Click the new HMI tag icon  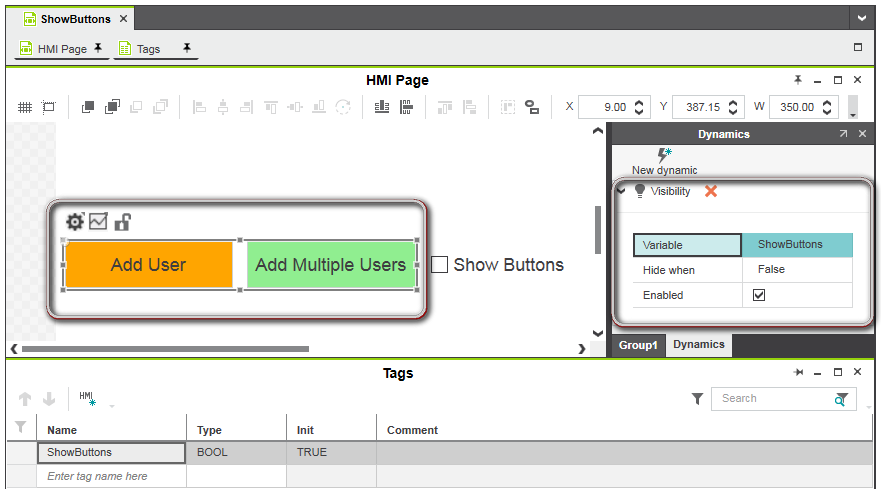point(87,398)
